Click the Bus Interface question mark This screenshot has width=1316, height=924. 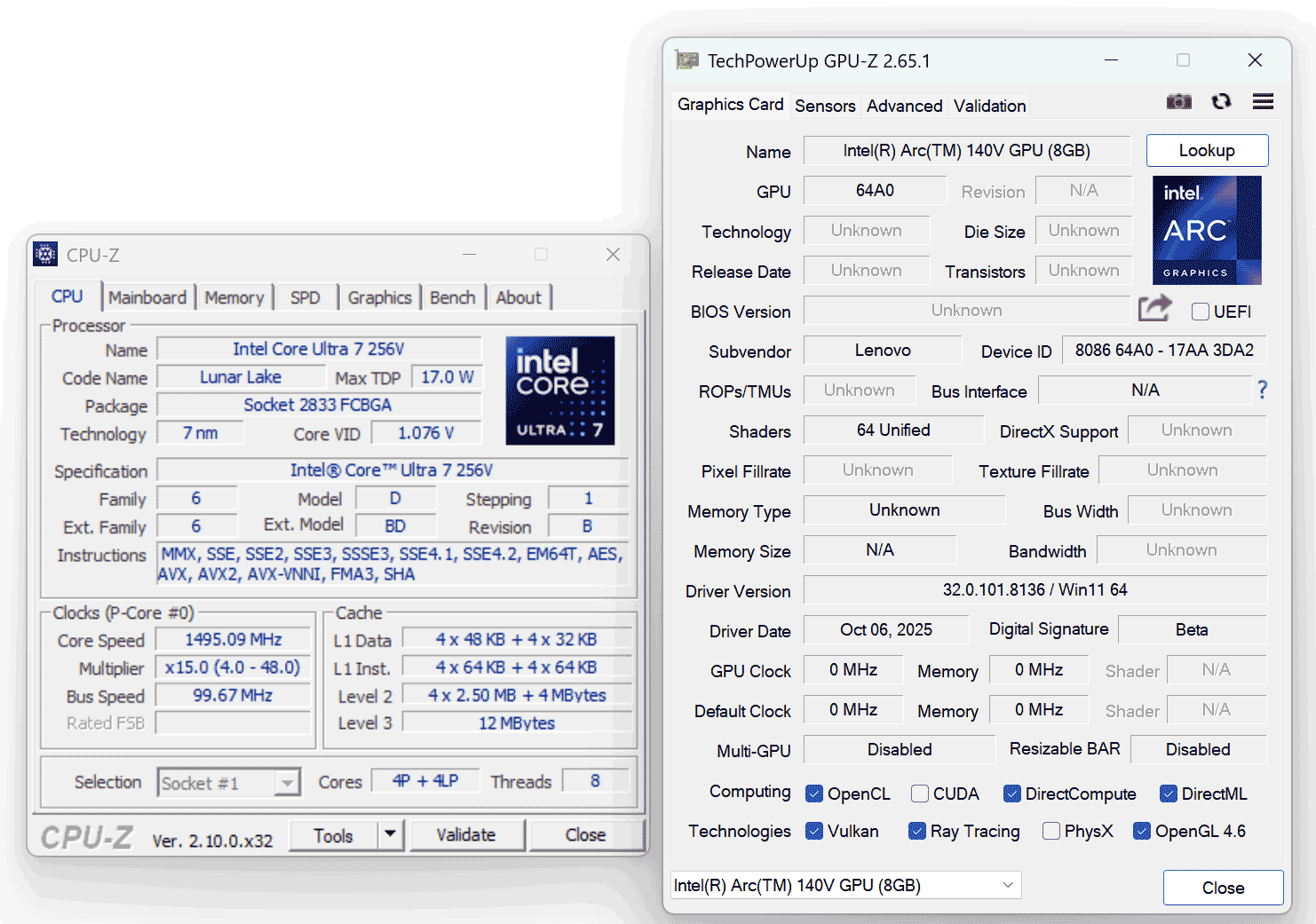1262,390
